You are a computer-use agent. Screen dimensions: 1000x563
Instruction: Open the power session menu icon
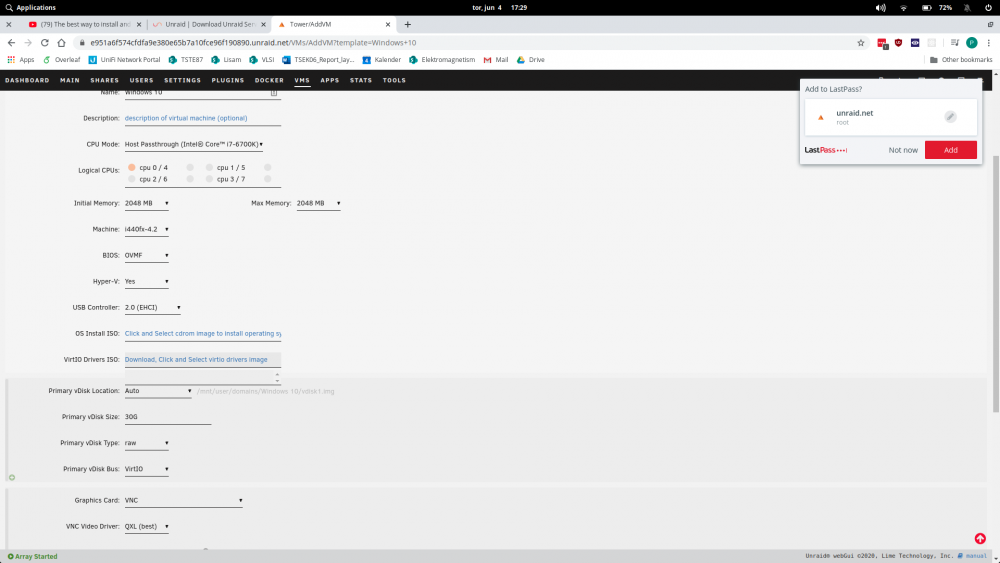[989, 8]
